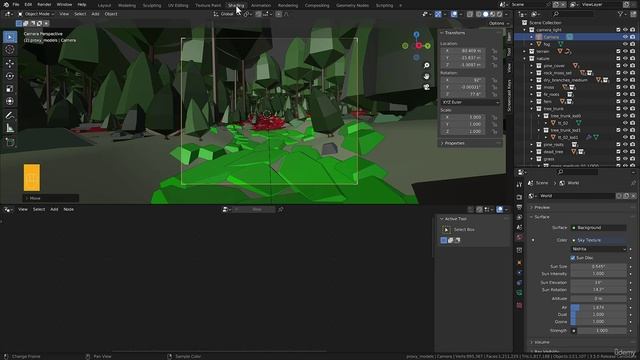Image resolution: width=640 pixels, height=360 pixels.
Task: Select the Transform tool
Action: tap(10, 101)
